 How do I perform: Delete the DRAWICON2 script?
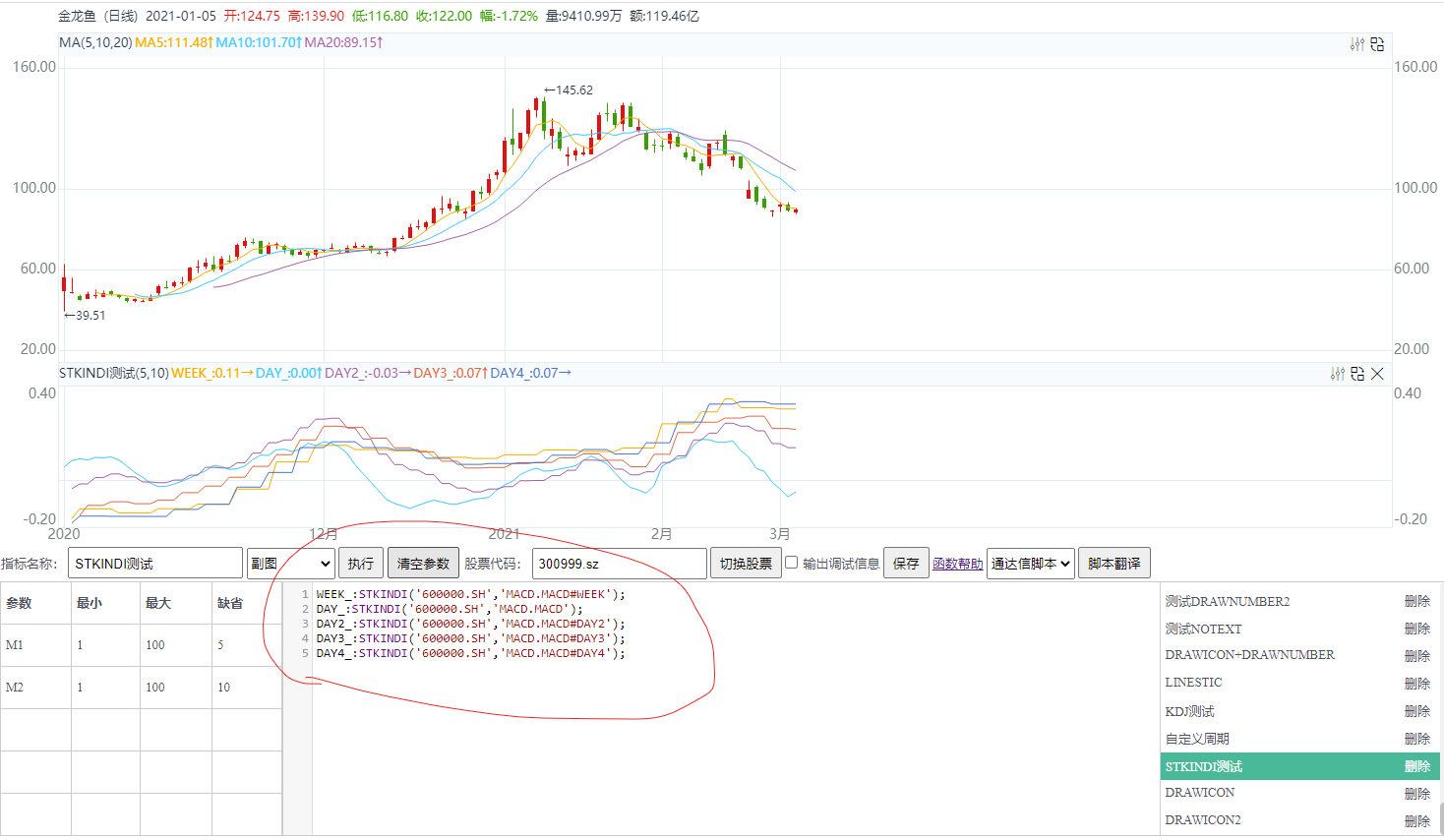click(x=1417, y=821)
